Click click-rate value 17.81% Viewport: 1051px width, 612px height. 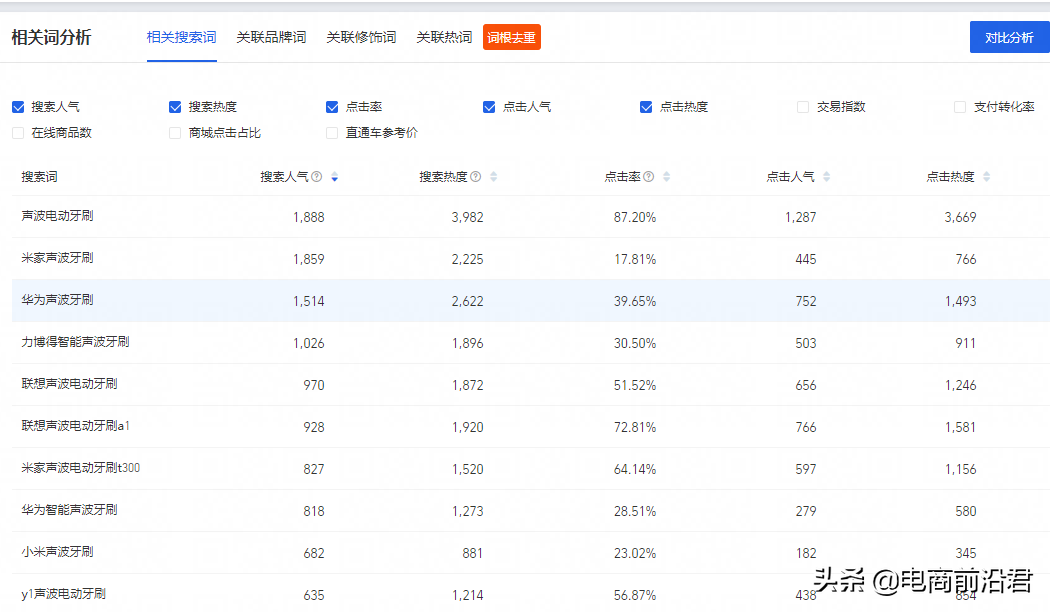(x=635, y=259)
